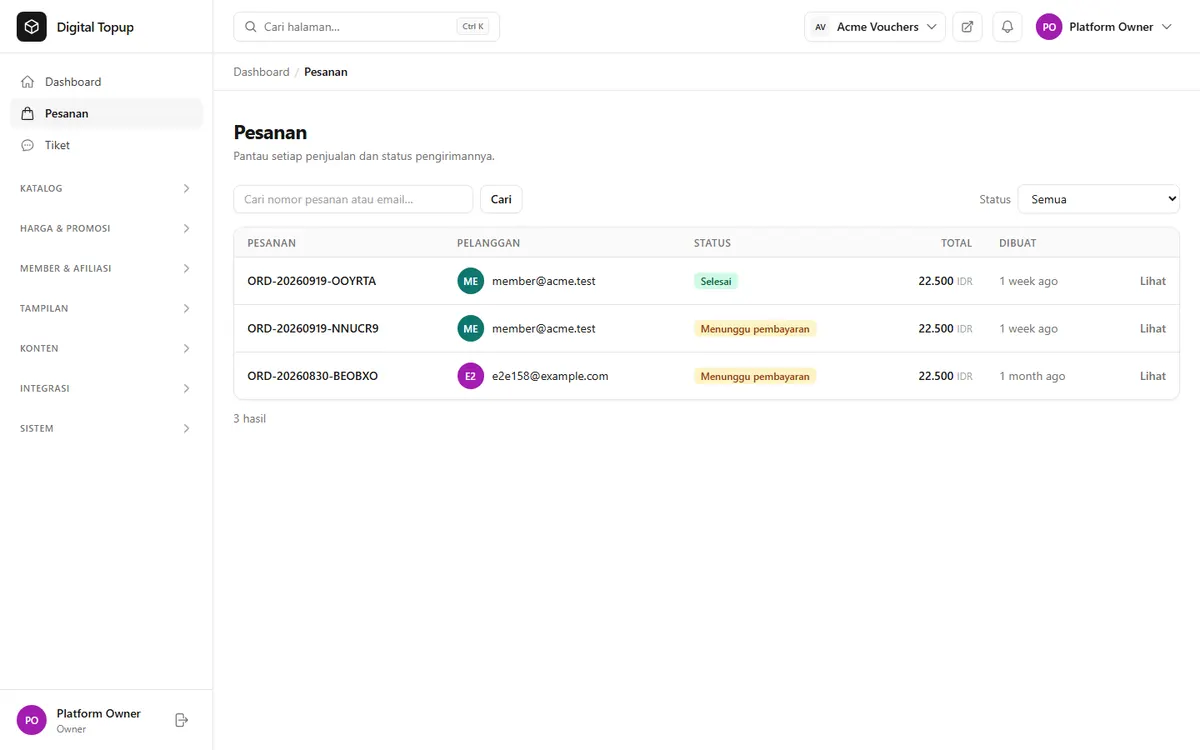Go to Dashboard breadcrumb link

point(261,72)
